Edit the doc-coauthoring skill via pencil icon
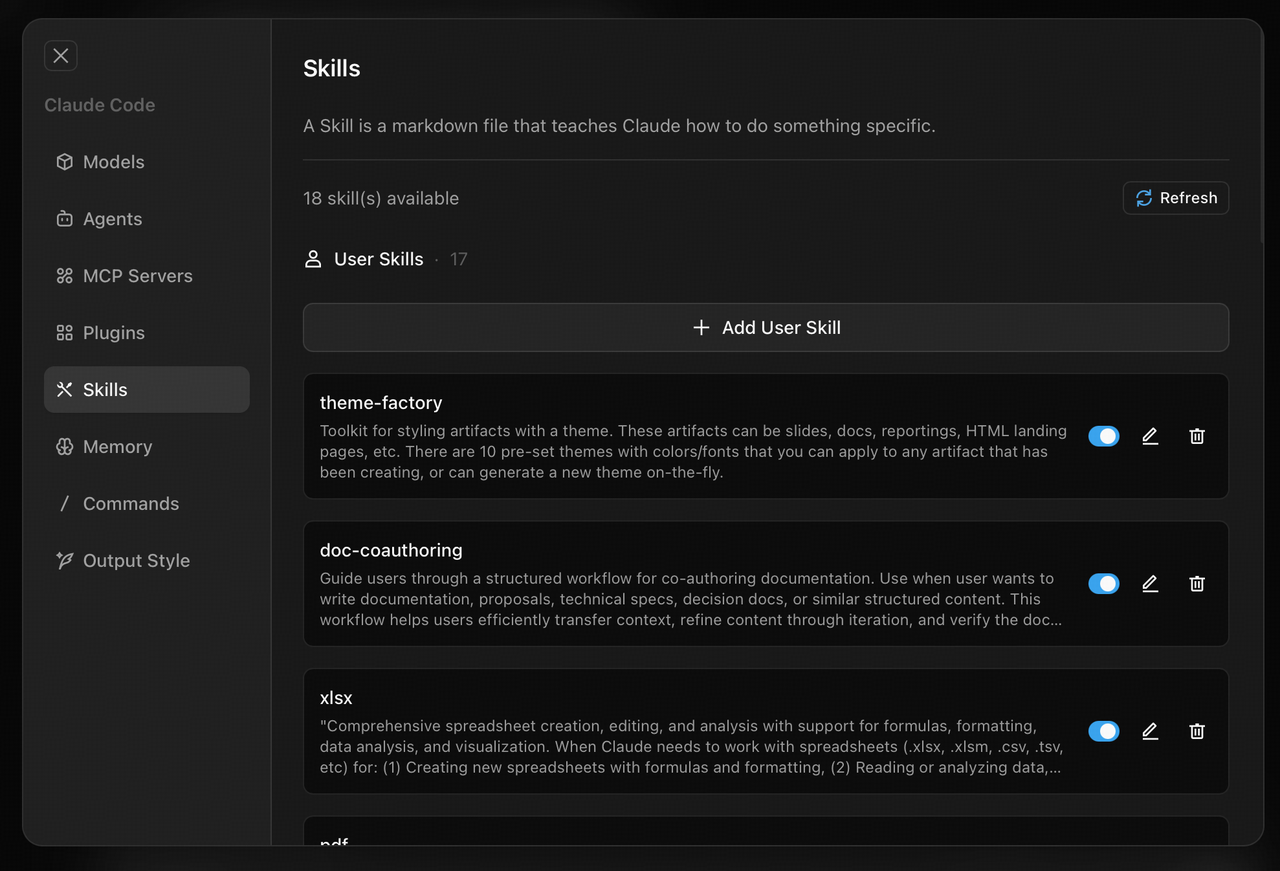The height and width of the screenshot is (871, 1280). [1150, 583]
